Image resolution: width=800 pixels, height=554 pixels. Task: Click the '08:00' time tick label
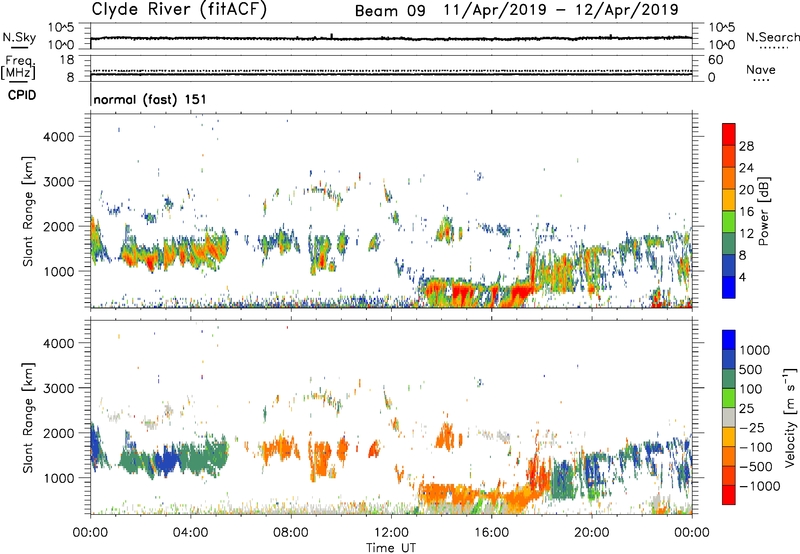tap(291, 533)
